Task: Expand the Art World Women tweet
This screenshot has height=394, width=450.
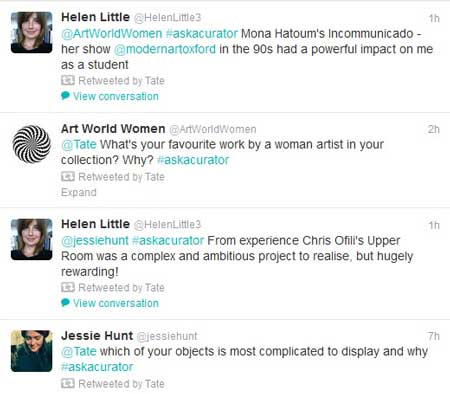Action: (x=79, y=192)
